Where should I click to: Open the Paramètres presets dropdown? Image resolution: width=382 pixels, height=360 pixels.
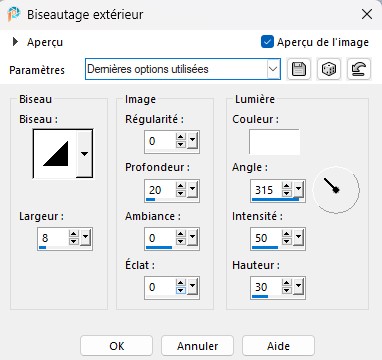273,69
